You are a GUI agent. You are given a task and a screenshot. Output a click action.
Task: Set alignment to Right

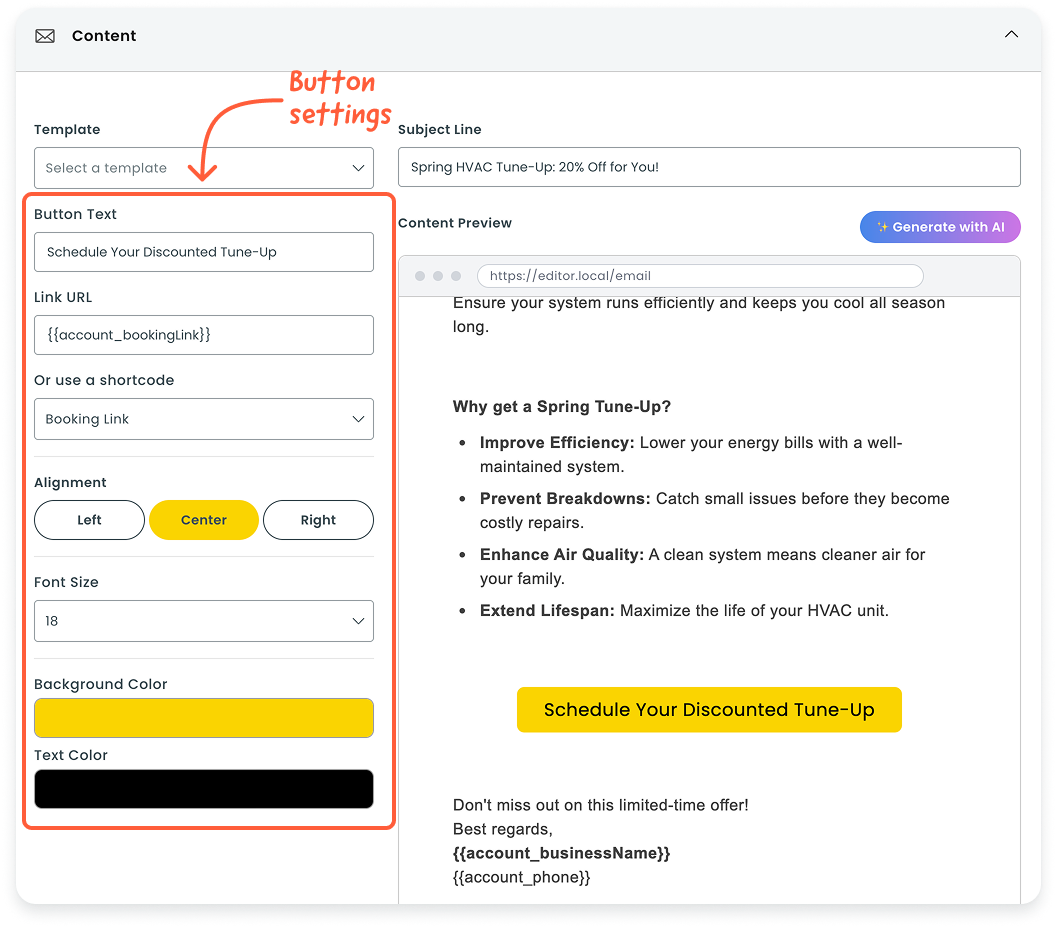coord(318,520)
